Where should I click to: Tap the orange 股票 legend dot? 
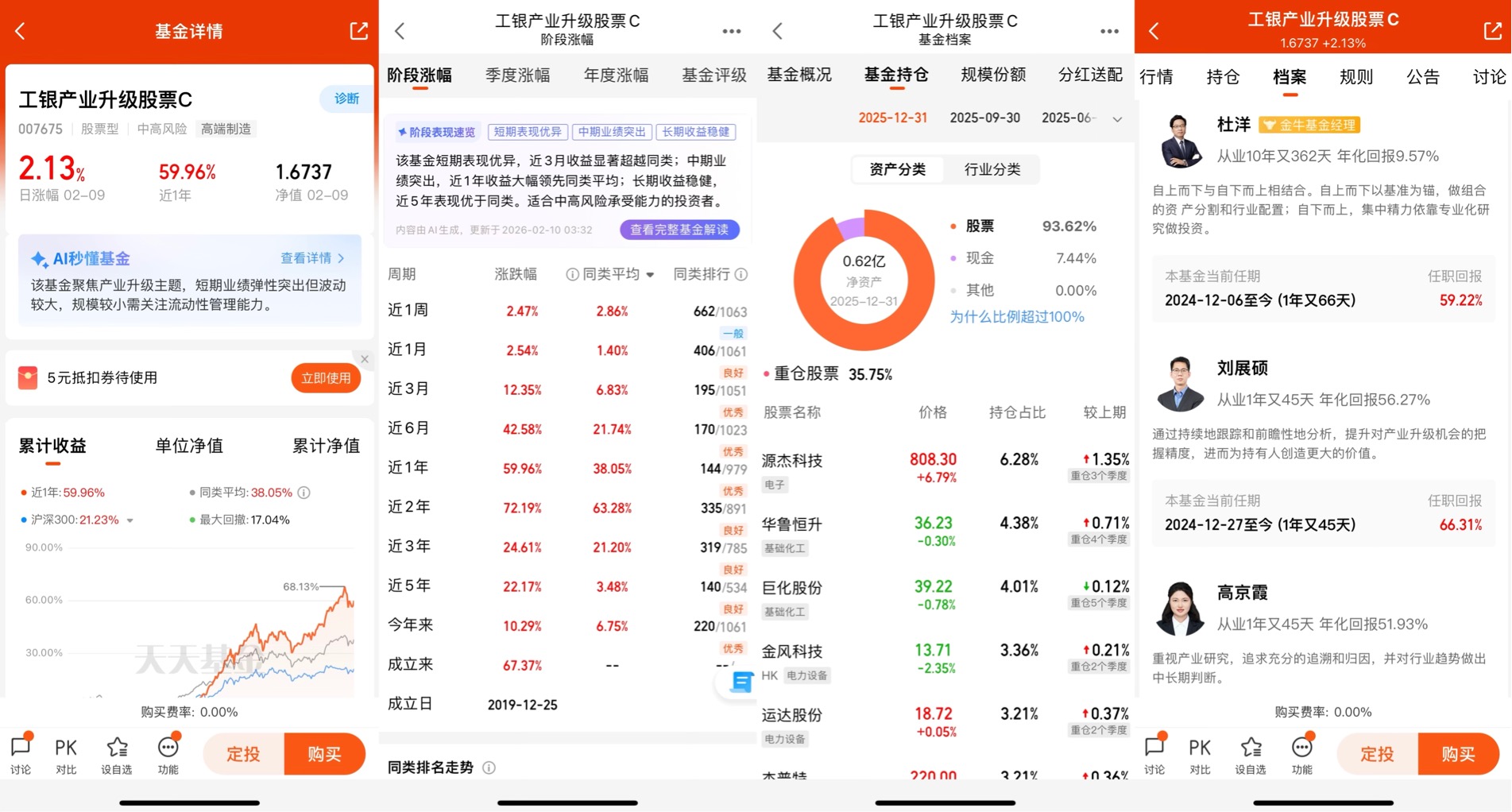pos(953,226)
